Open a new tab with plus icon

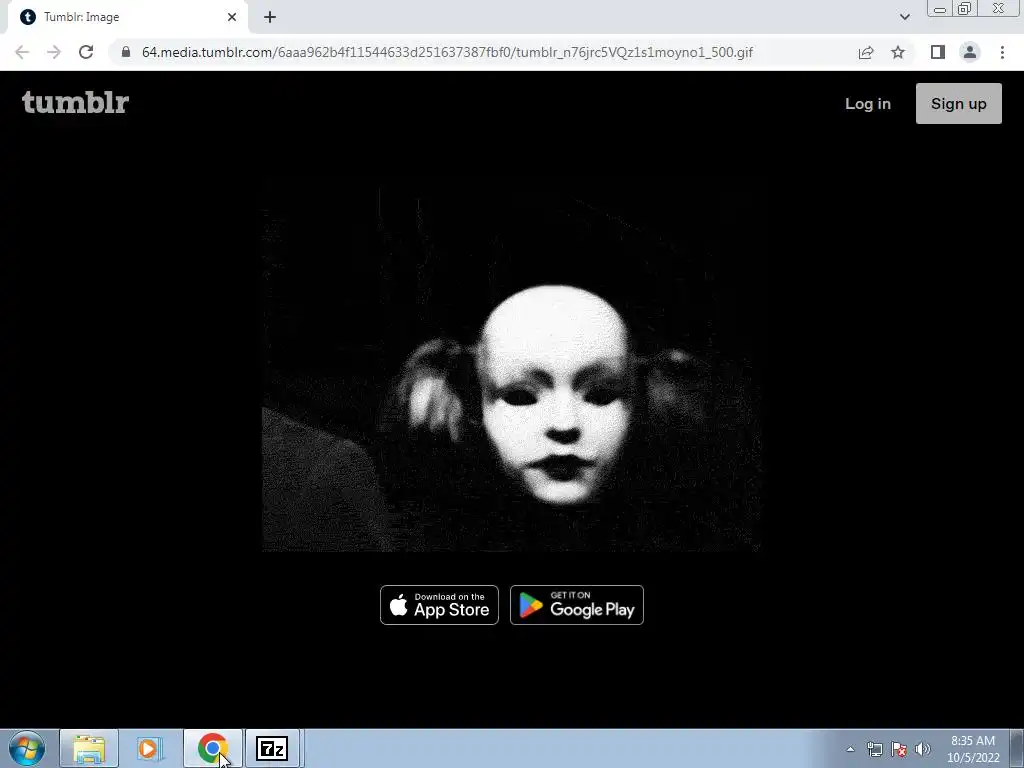[270, 17]
